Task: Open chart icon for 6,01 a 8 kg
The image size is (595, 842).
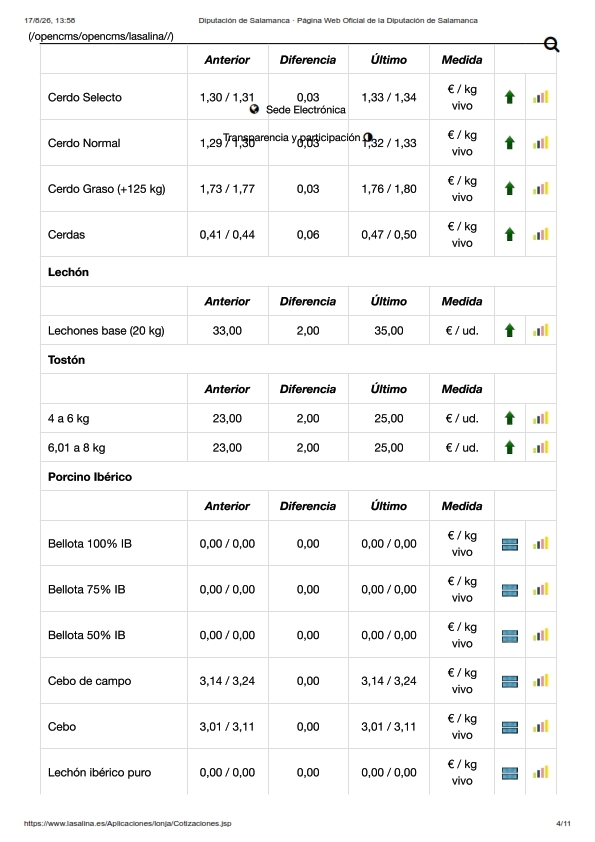Action: (x=541, y=447)
